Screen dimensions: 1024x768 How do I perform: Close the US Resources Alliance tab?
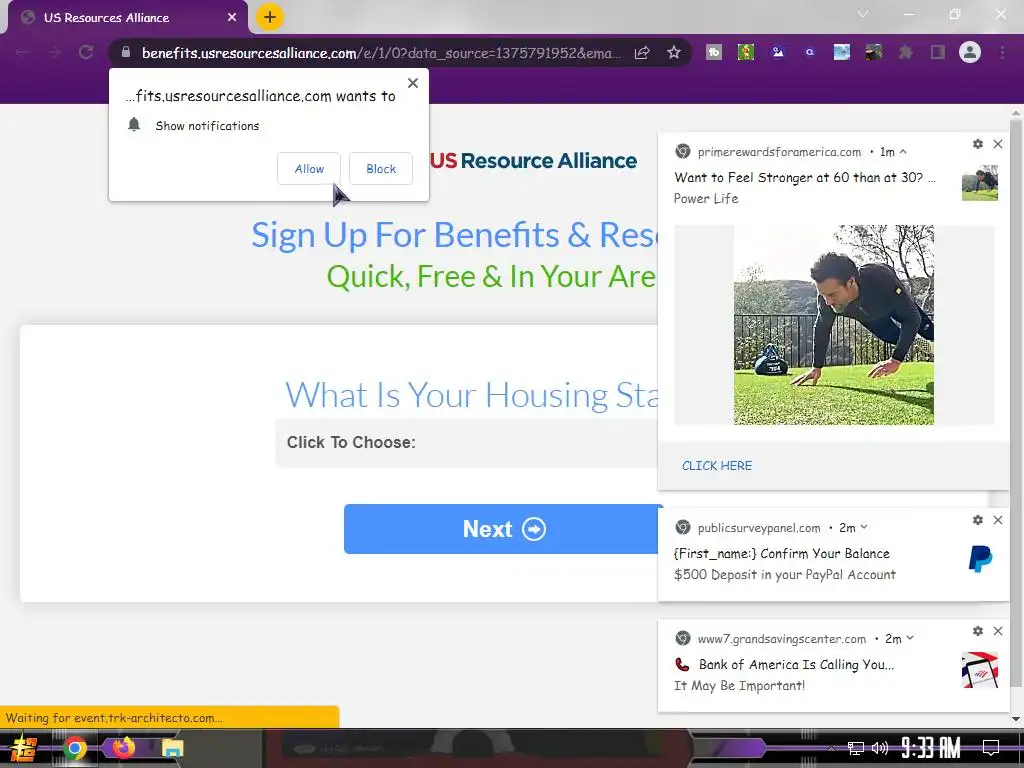pos(232,18)
